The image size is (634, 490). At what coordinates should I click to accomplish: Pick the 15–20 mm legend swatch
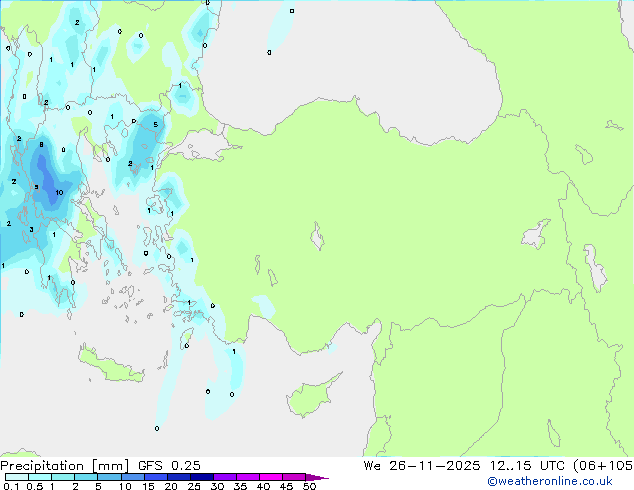click(x=155, y=477)
